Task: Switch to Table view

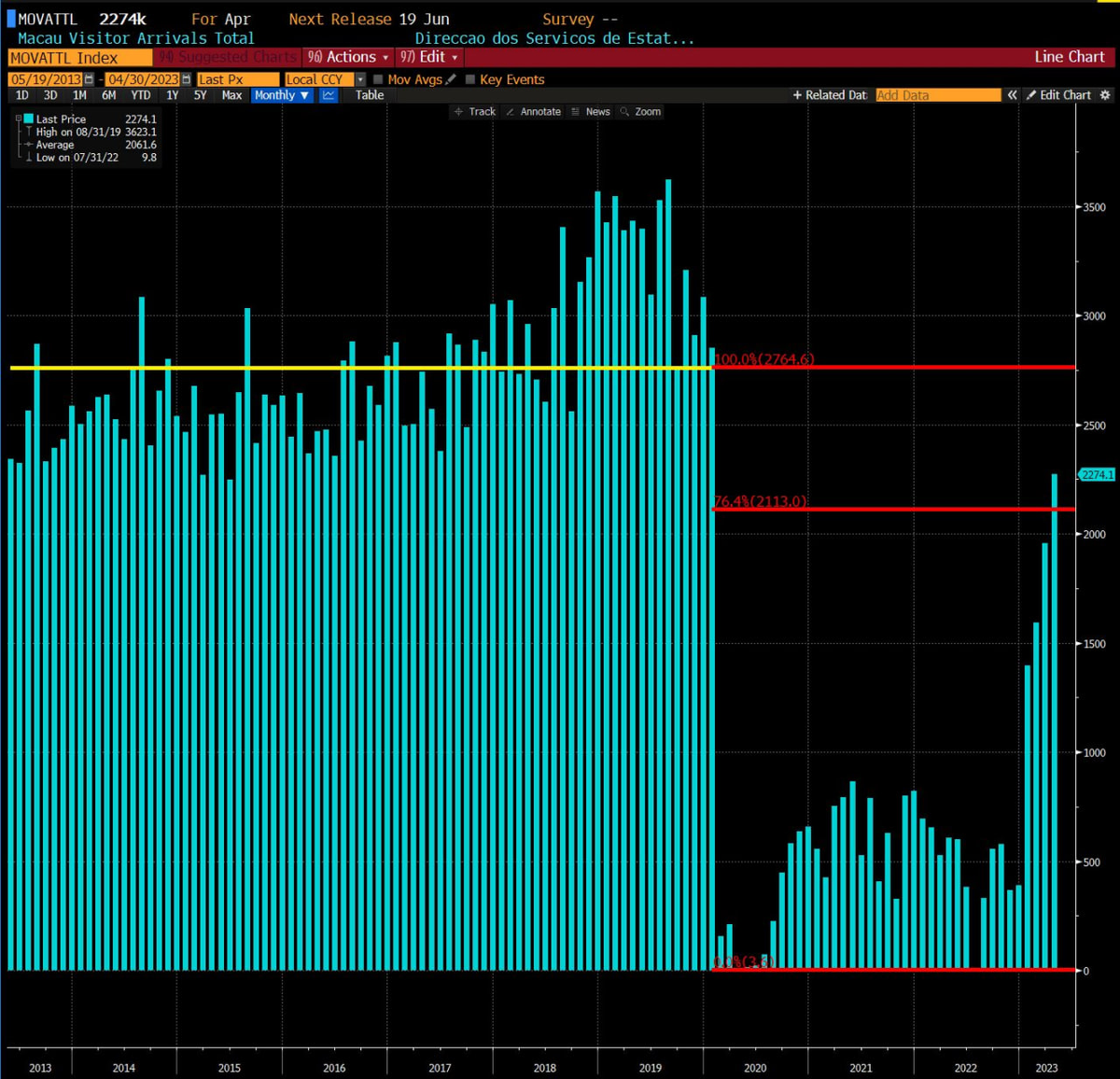Action: (370, 95)
